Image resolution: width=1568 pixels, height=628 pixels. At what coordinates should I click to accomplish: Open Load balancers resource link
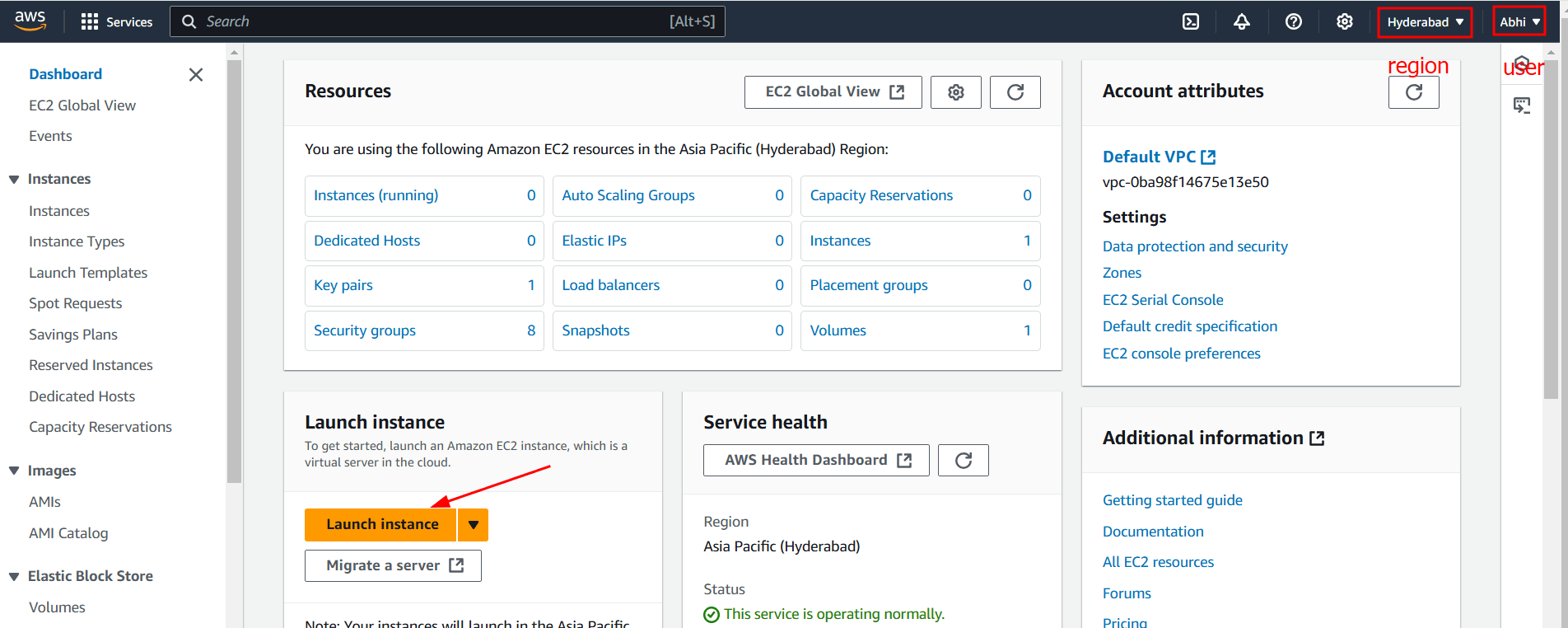point(611,285)
